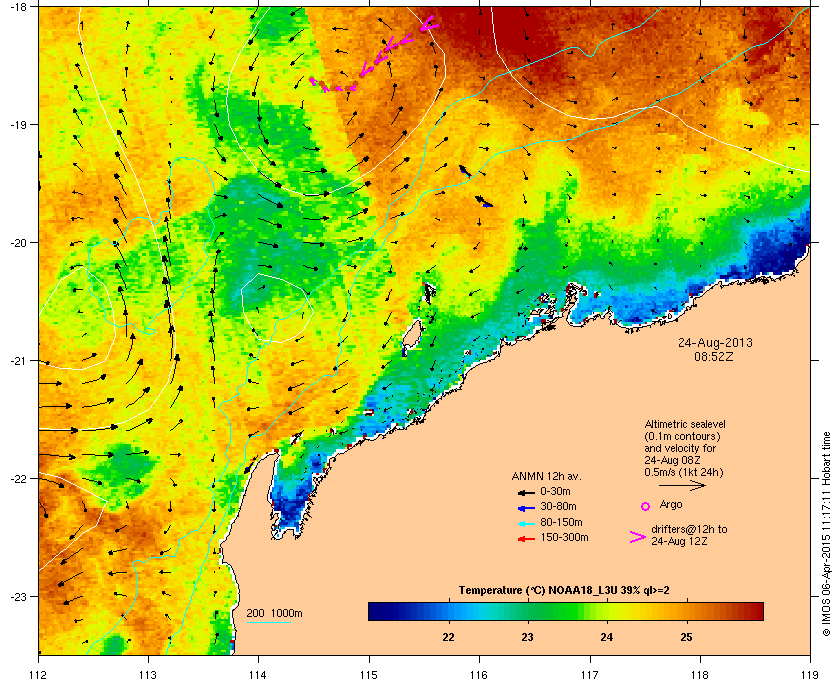Click the '08:52Z' time label
The image size is (840, 680).
(x=714, y=356)
